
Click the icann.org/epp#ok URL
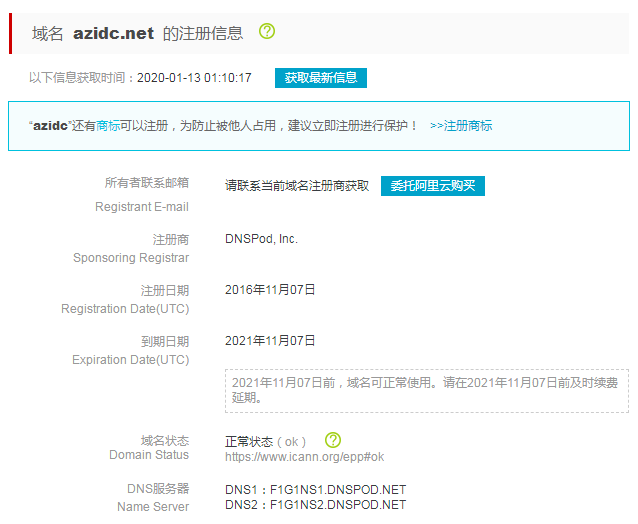[304, 456]
